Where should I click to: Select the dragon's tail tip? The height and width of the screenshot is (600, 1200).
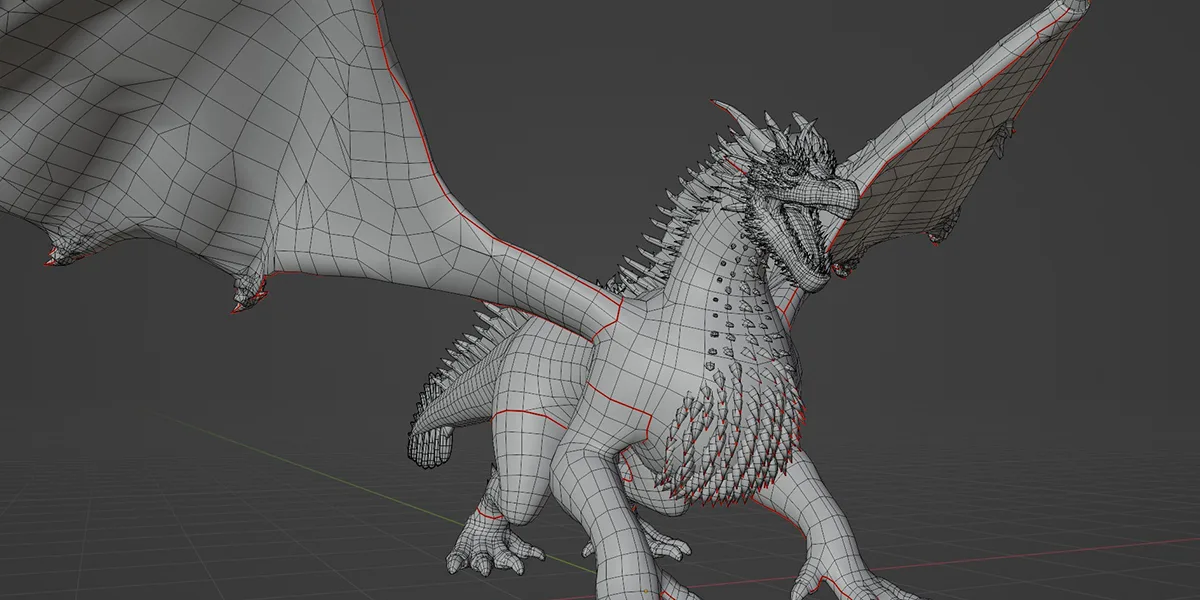coord(430,450)
